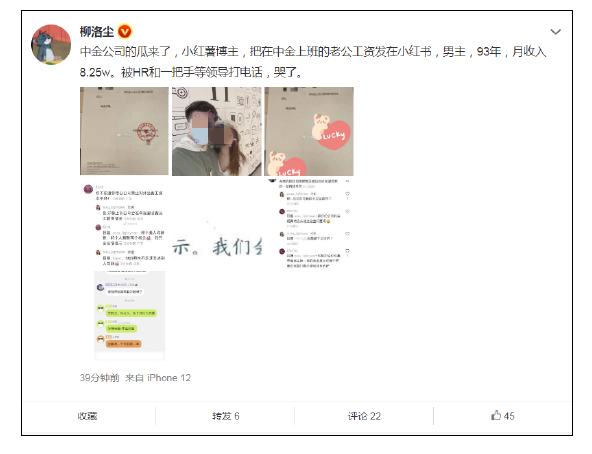Screen dimensions: 592x454
Task: Open first document photo with red stamp
Action: 124,131
